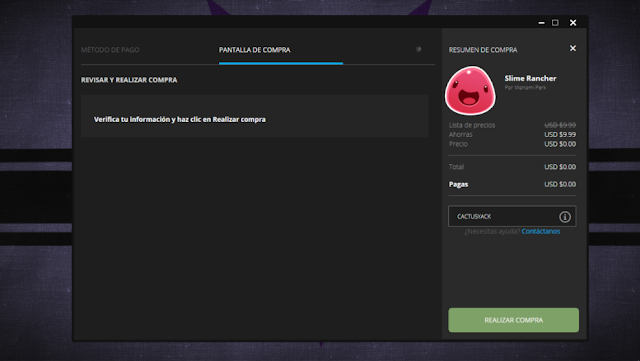The image size is (640, 361).
Task: Click the Pagas USD $0.00 value
Action: point(560,184)
